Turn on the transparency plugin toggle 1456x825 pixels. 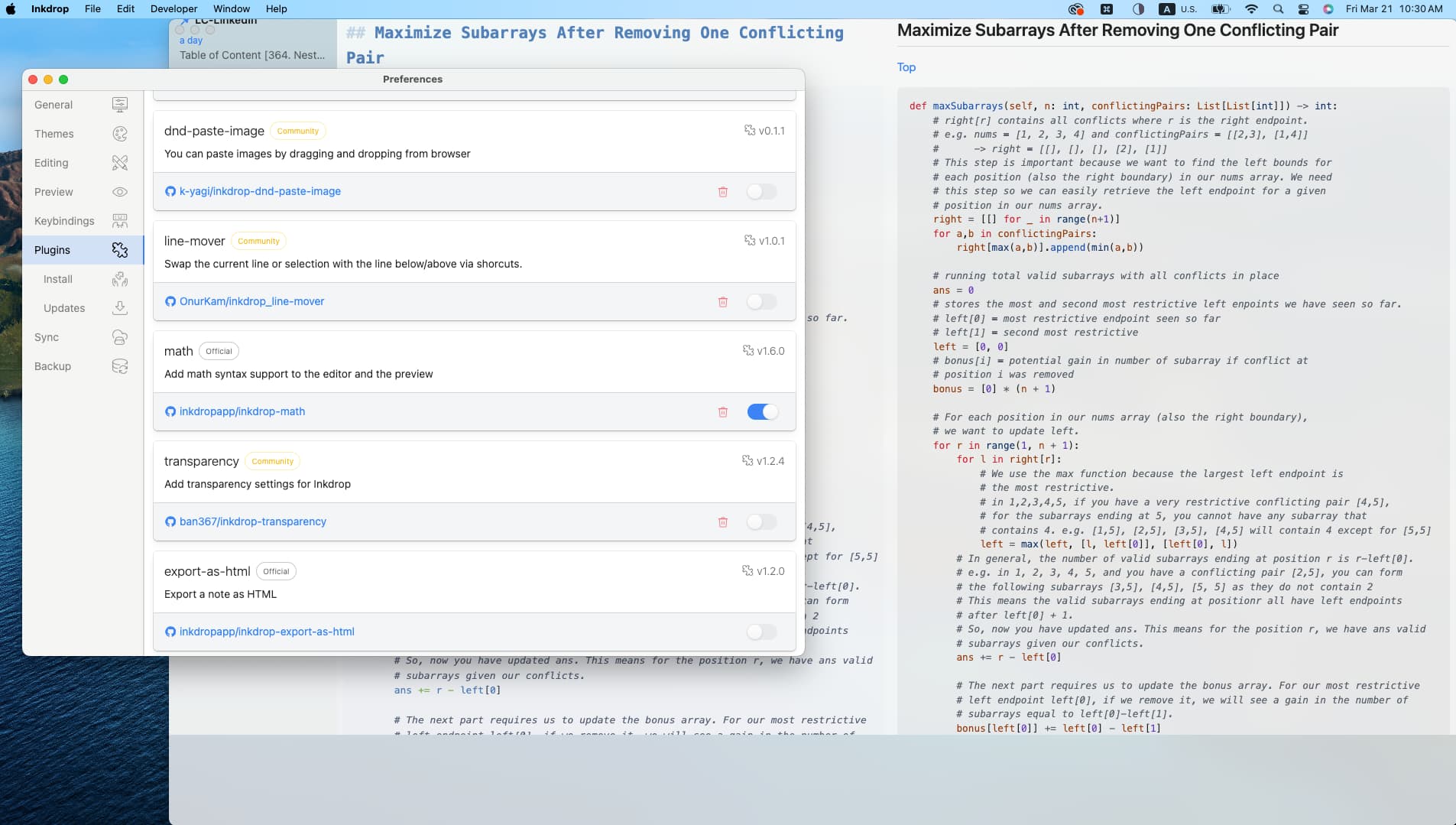pos(762,522)
